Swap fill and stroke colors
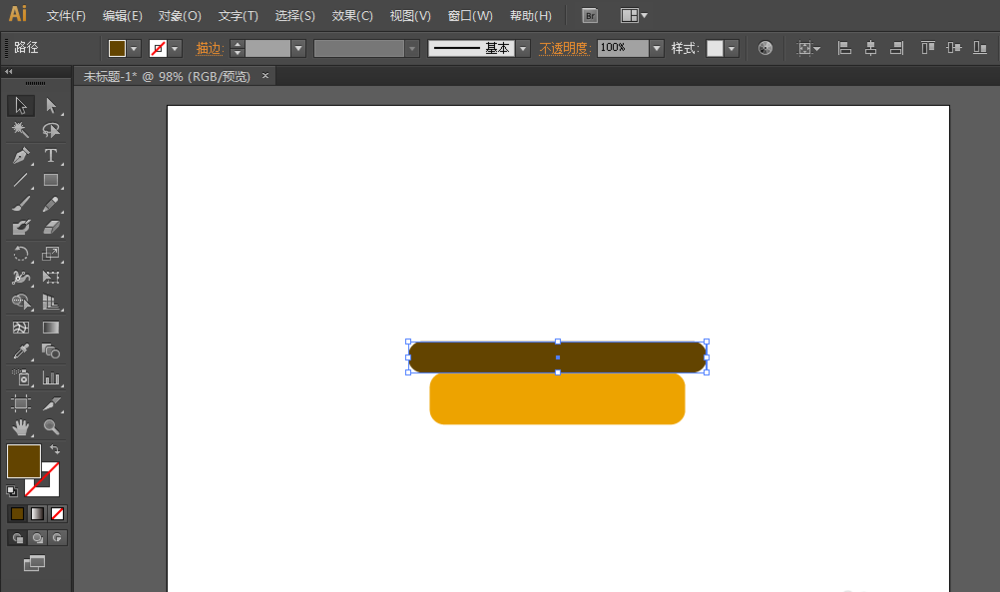Image resolution: width=1000 pixels, height=592 pixels. (x=55, y=449)
